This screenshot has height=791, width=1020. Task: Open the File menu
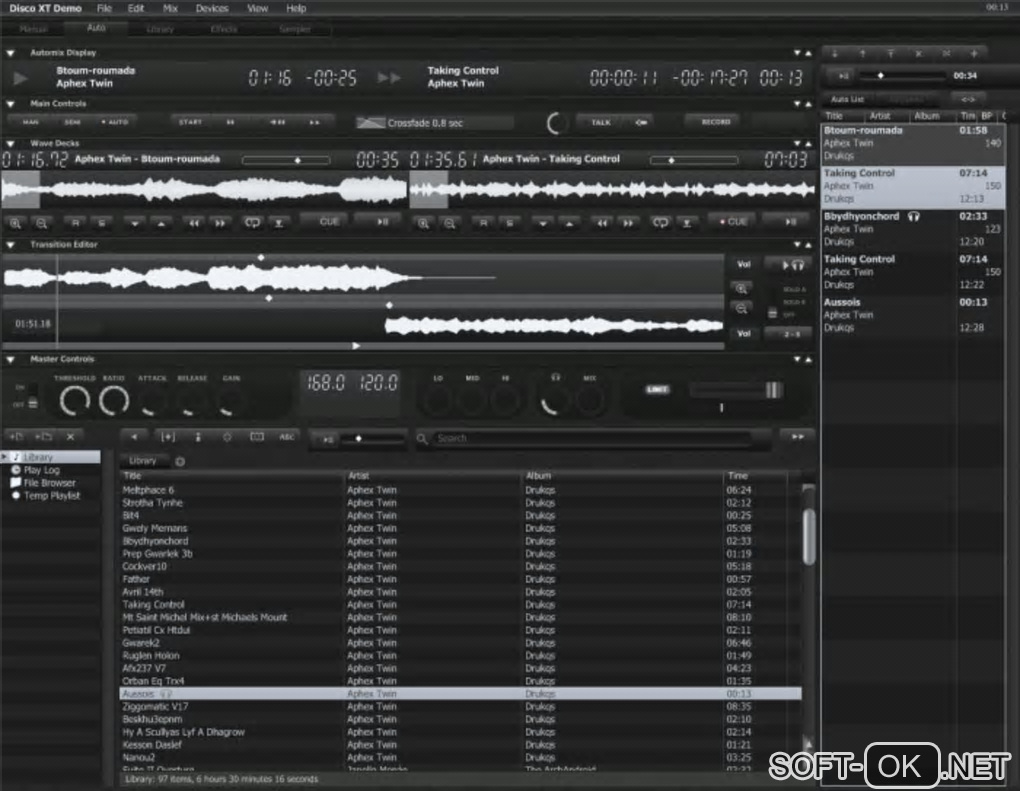point(104,8)
